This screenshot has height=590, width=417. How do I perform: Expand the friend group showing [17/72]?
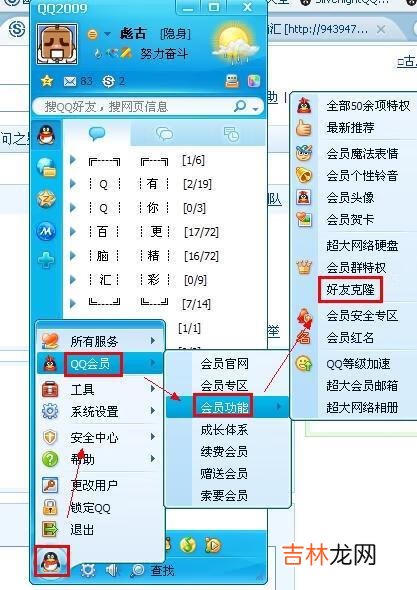click(73, 232)
